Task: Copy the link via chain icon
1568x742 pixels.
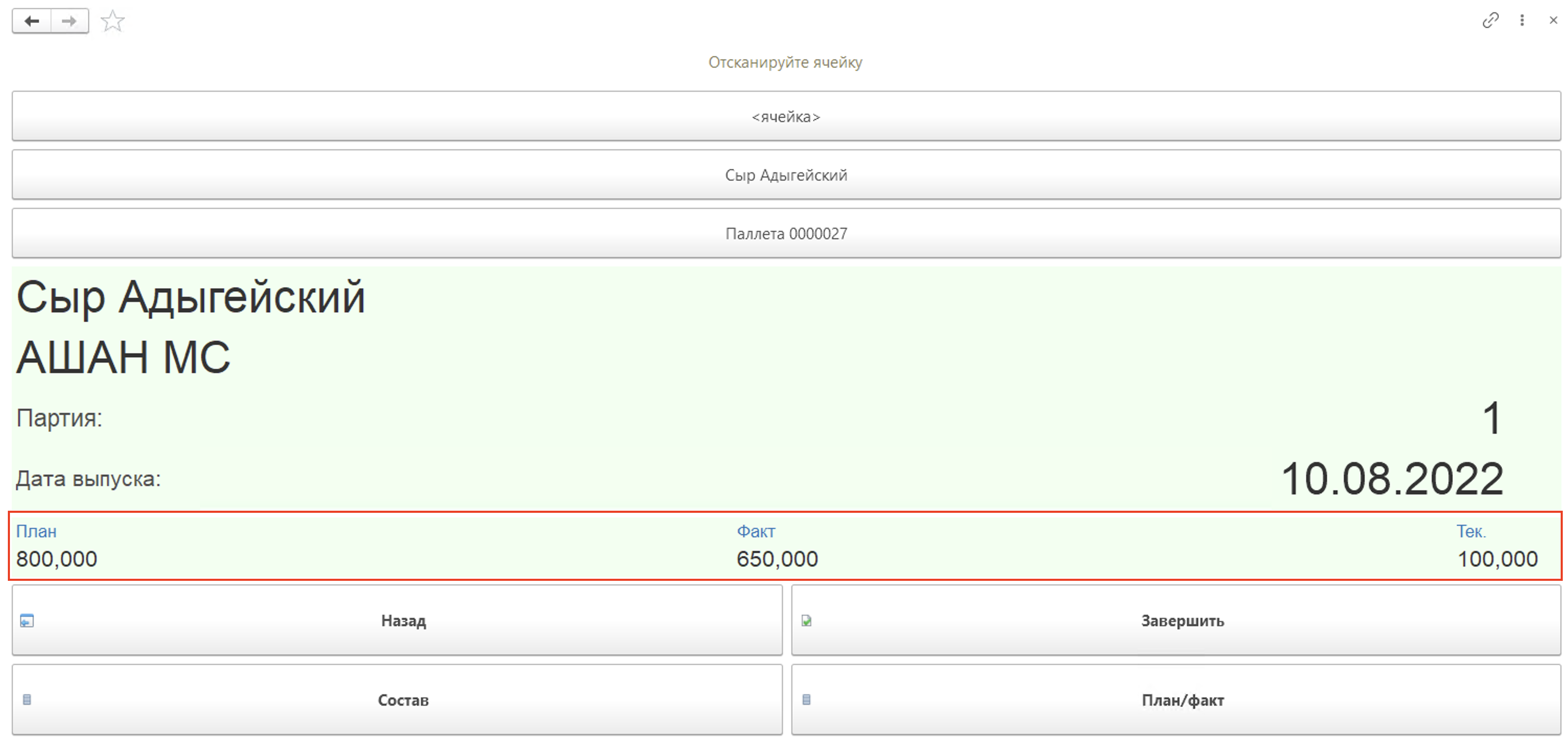Action: tap(1490, 21)
